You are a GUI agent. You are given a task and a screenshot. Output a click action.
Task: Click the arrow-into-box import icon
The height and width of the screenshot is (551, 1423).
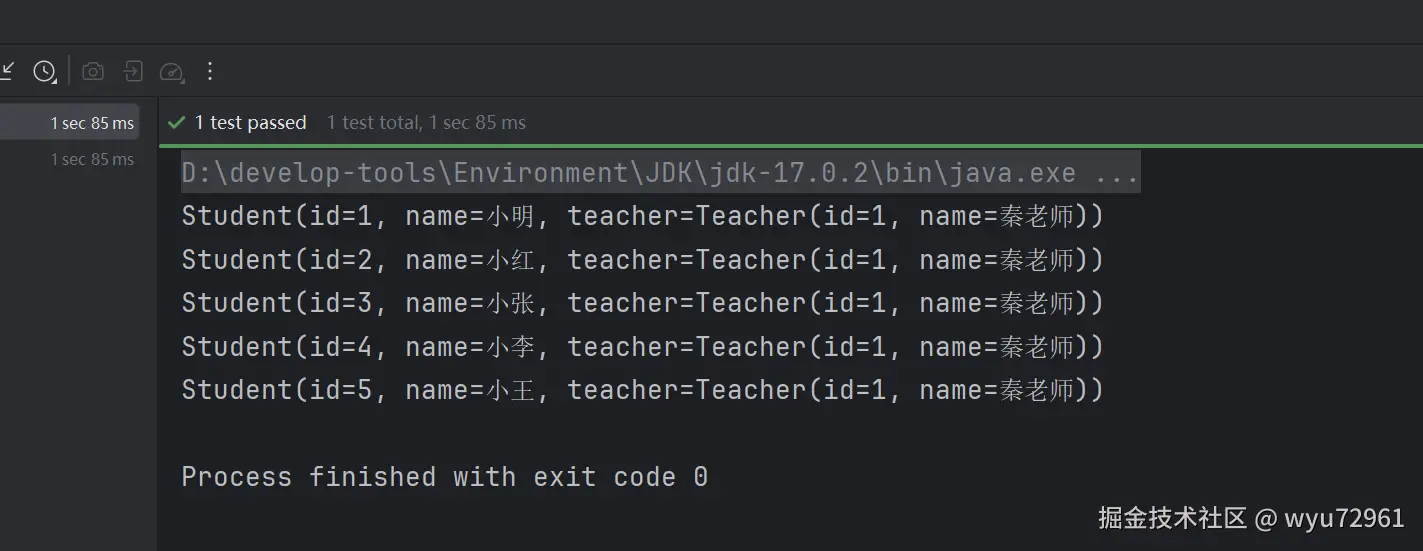[x=133, y=71]
